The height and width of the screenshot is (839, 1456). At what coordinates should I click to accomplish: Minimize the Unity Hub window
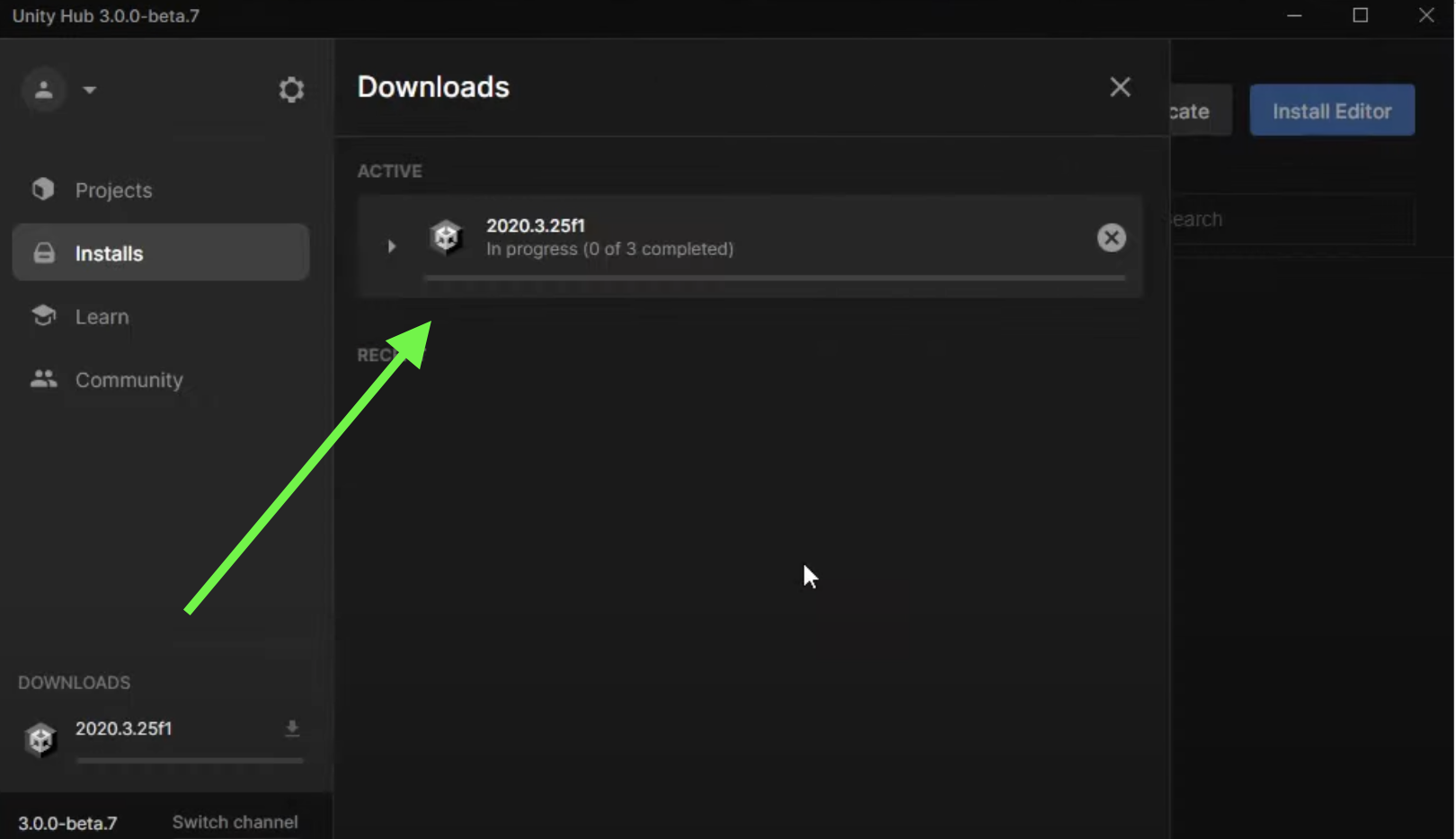coord(1294,15)
